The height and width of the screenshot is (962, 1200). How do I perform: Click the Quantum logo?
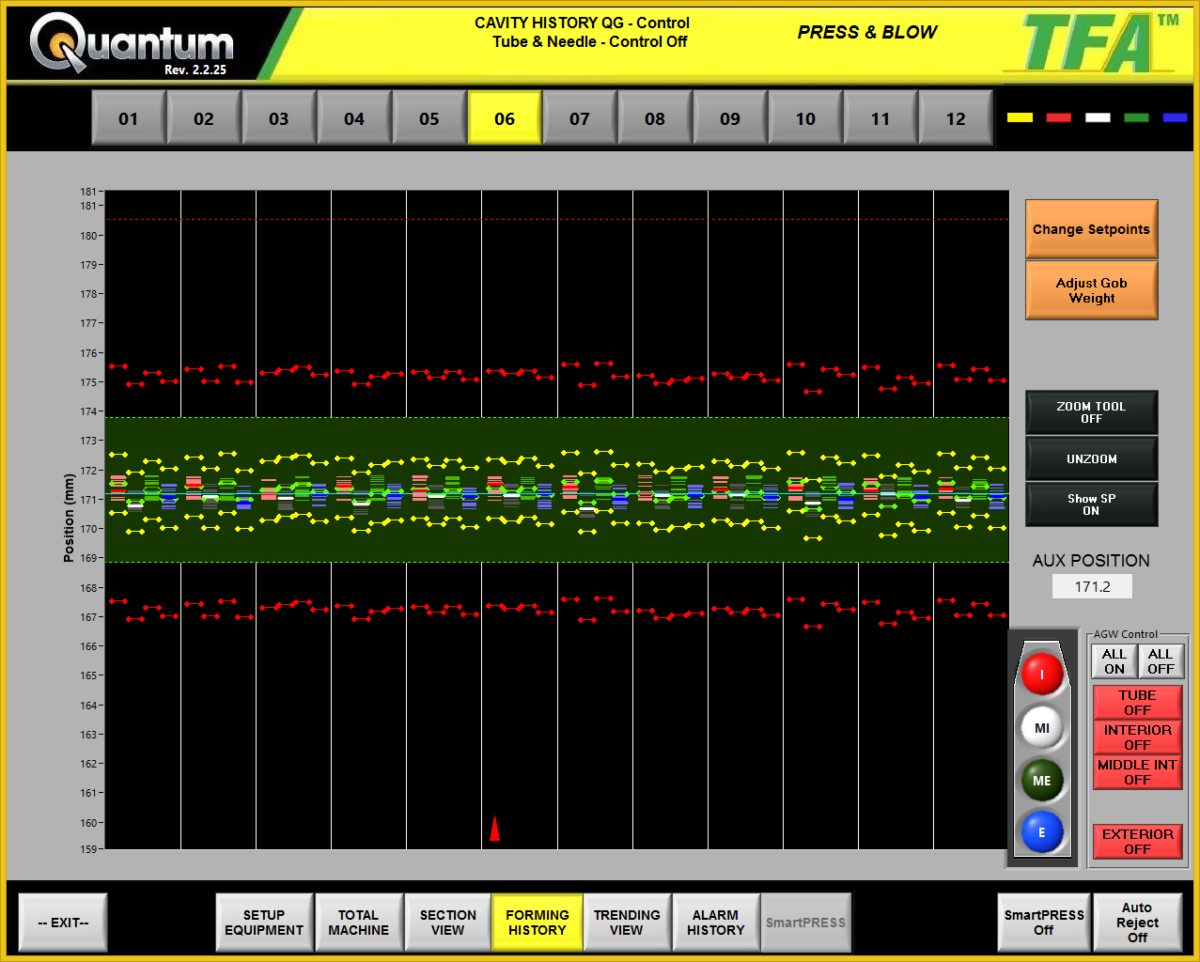132,43
